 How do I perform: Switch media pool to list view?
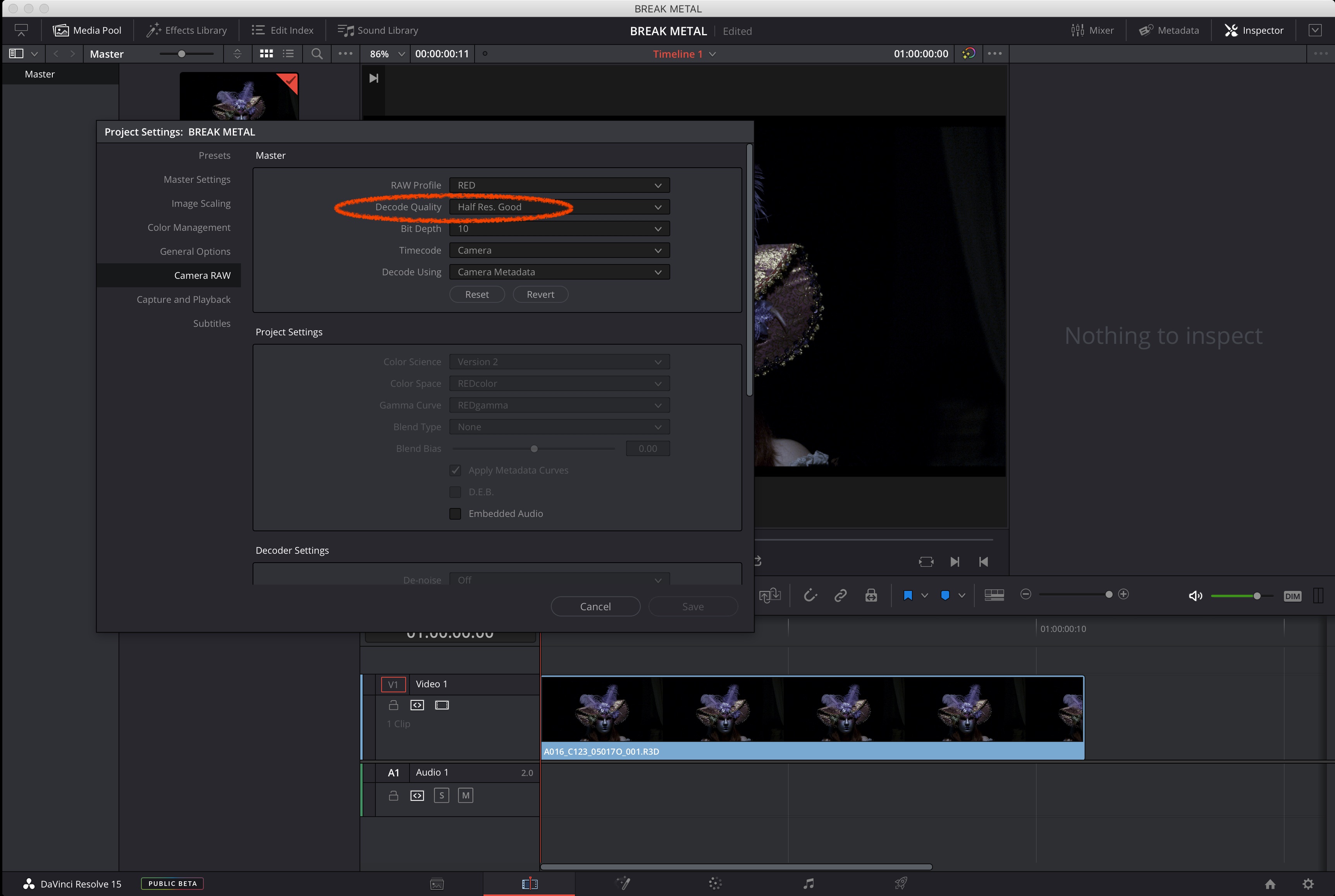coord(288,54)
